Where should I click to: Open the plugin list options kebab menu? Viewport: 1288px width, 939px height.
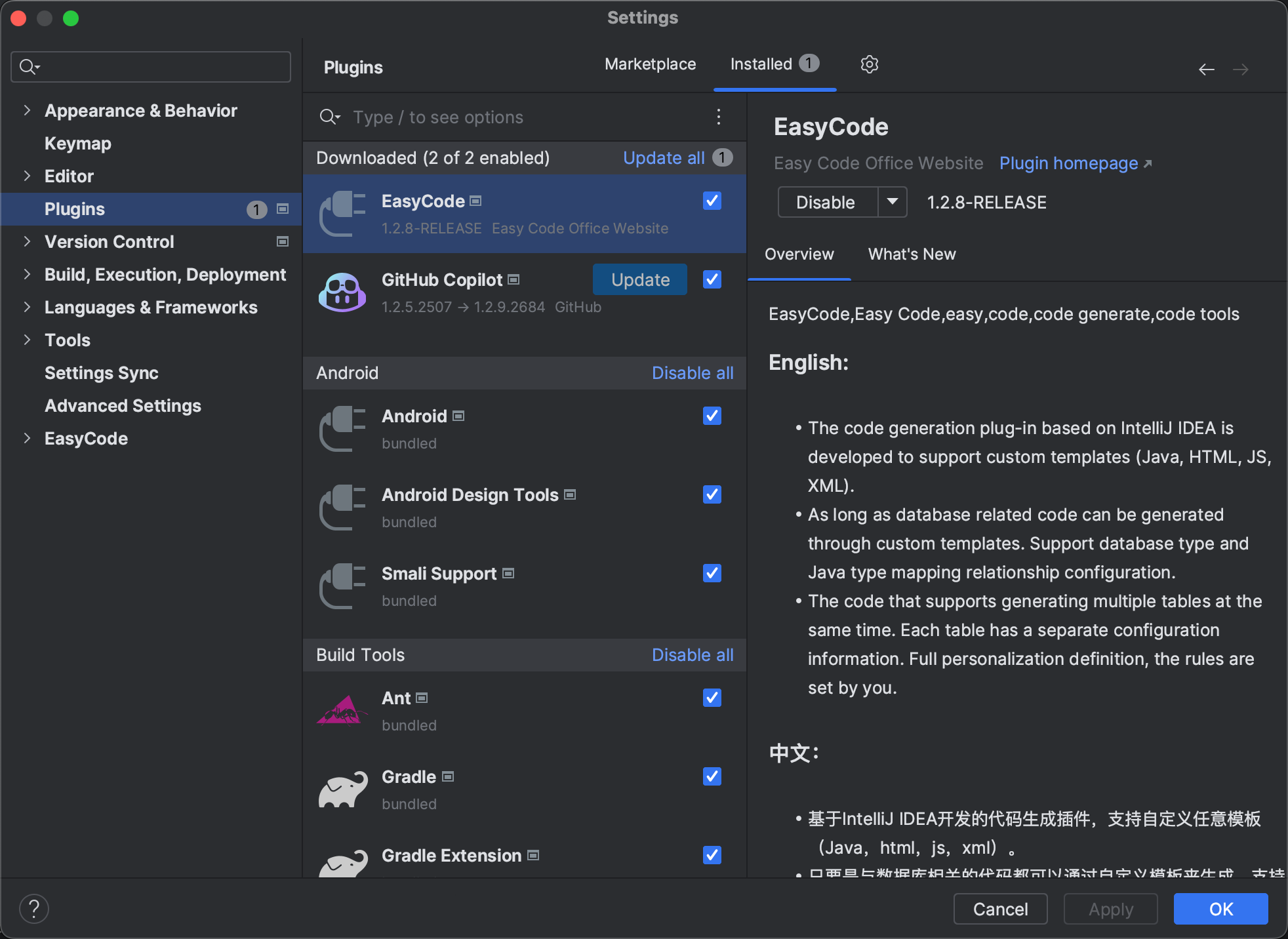click(719, 117)
